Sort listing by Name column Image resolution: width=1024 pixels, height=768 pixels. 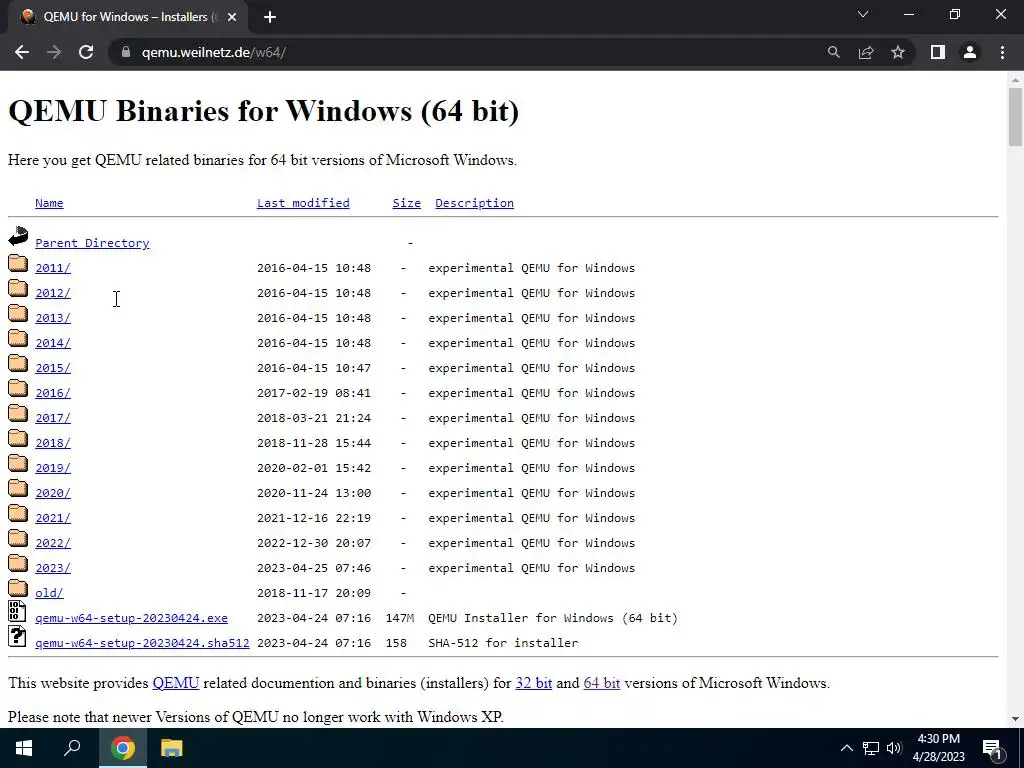point(49,203)
